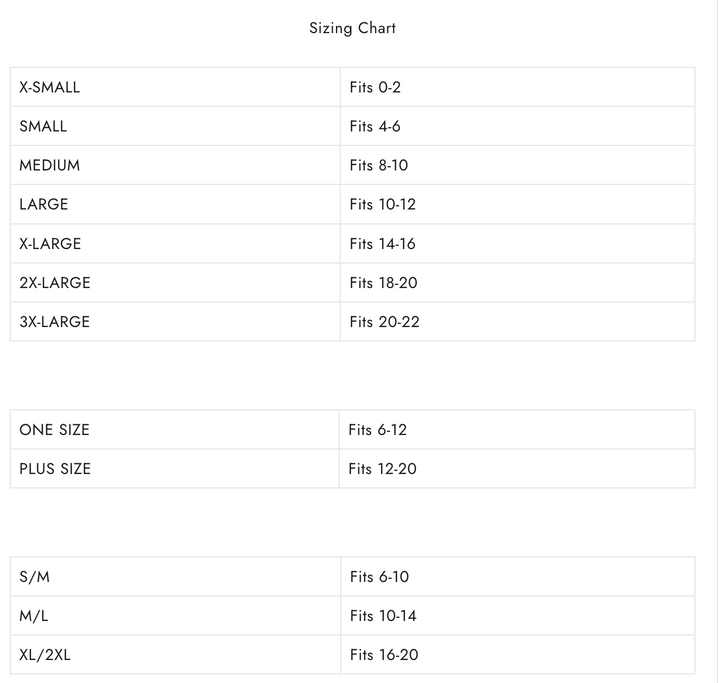Click the XL/2XL size cell
This screenshot has width=720, height=683.
[175, 655]
